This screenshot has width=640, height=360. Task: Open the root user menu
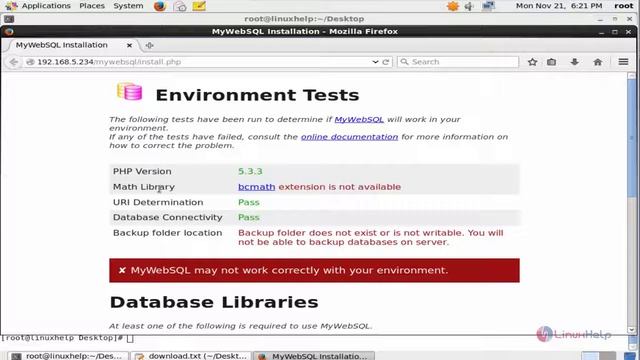coord(624,6)
